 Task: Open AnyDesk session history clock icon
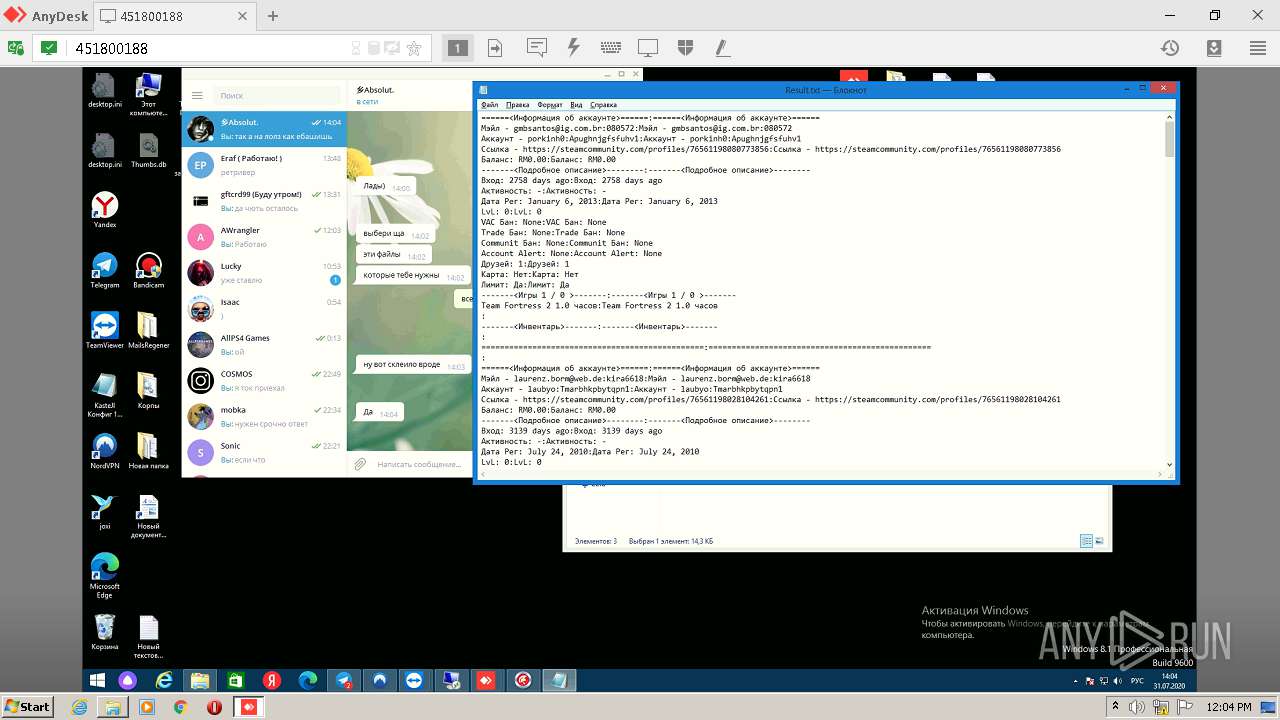click(1169, 48)
